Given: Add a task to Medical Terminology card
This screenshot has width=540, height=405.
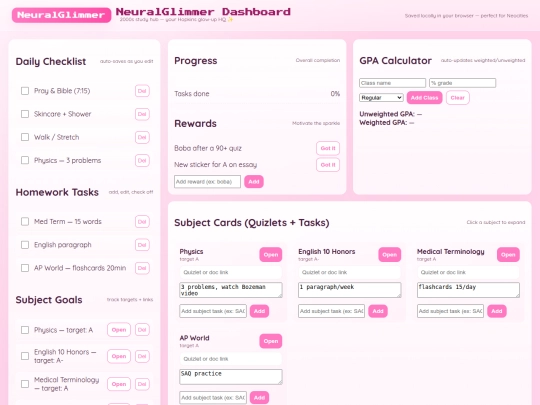Looking at the screenshot, I should [497, 311].
